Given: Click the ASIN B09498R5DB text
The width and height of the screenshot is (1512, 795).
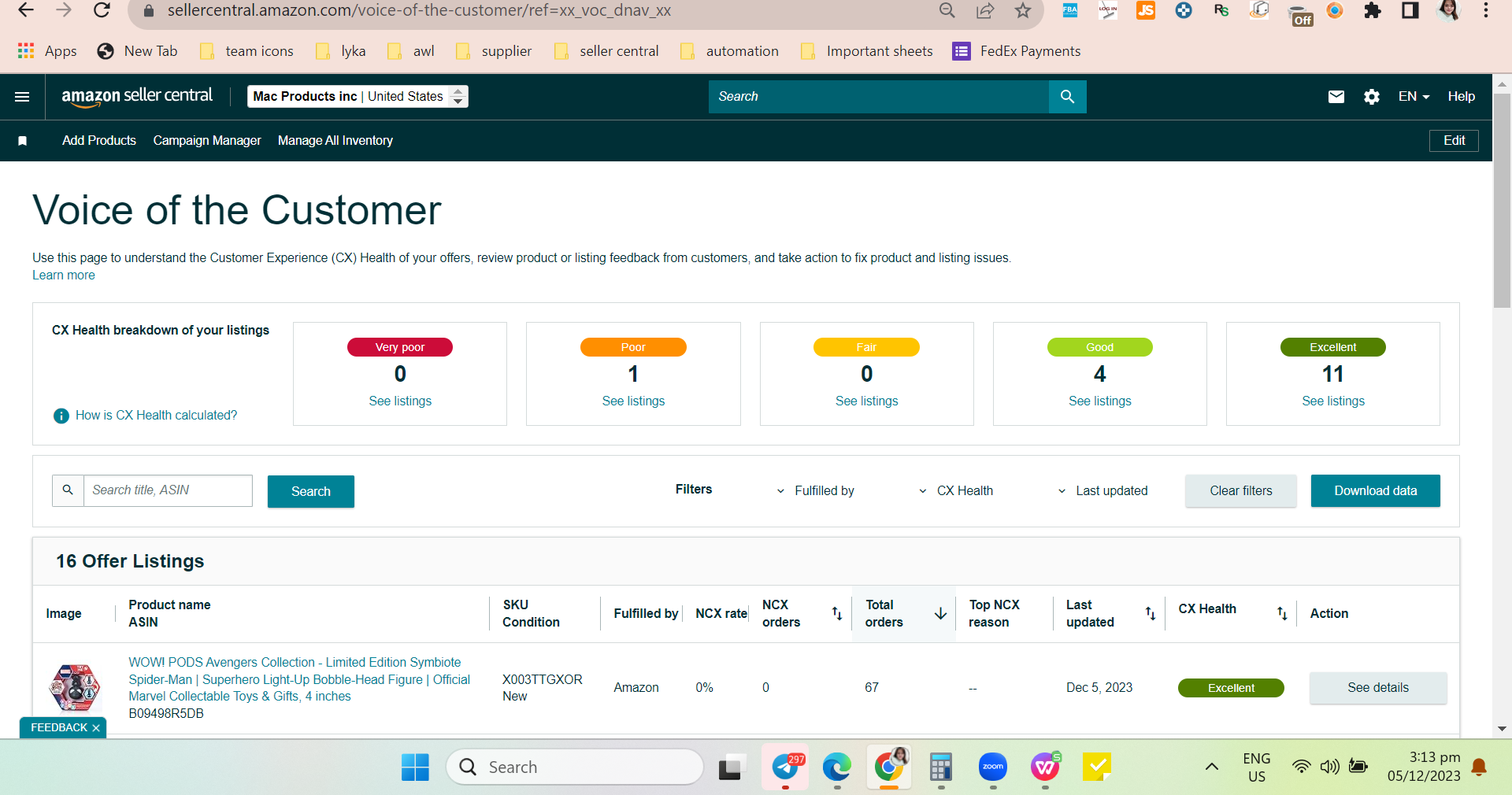Looking at the screenshot, I should coord(166,714).
